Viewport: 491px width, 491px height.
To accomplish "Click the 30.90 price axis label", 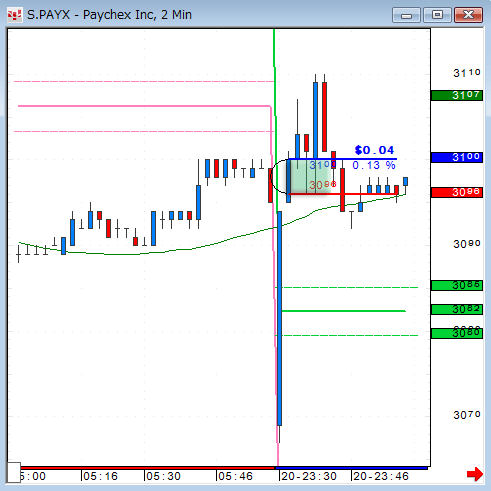I will (x=467, y=244).
